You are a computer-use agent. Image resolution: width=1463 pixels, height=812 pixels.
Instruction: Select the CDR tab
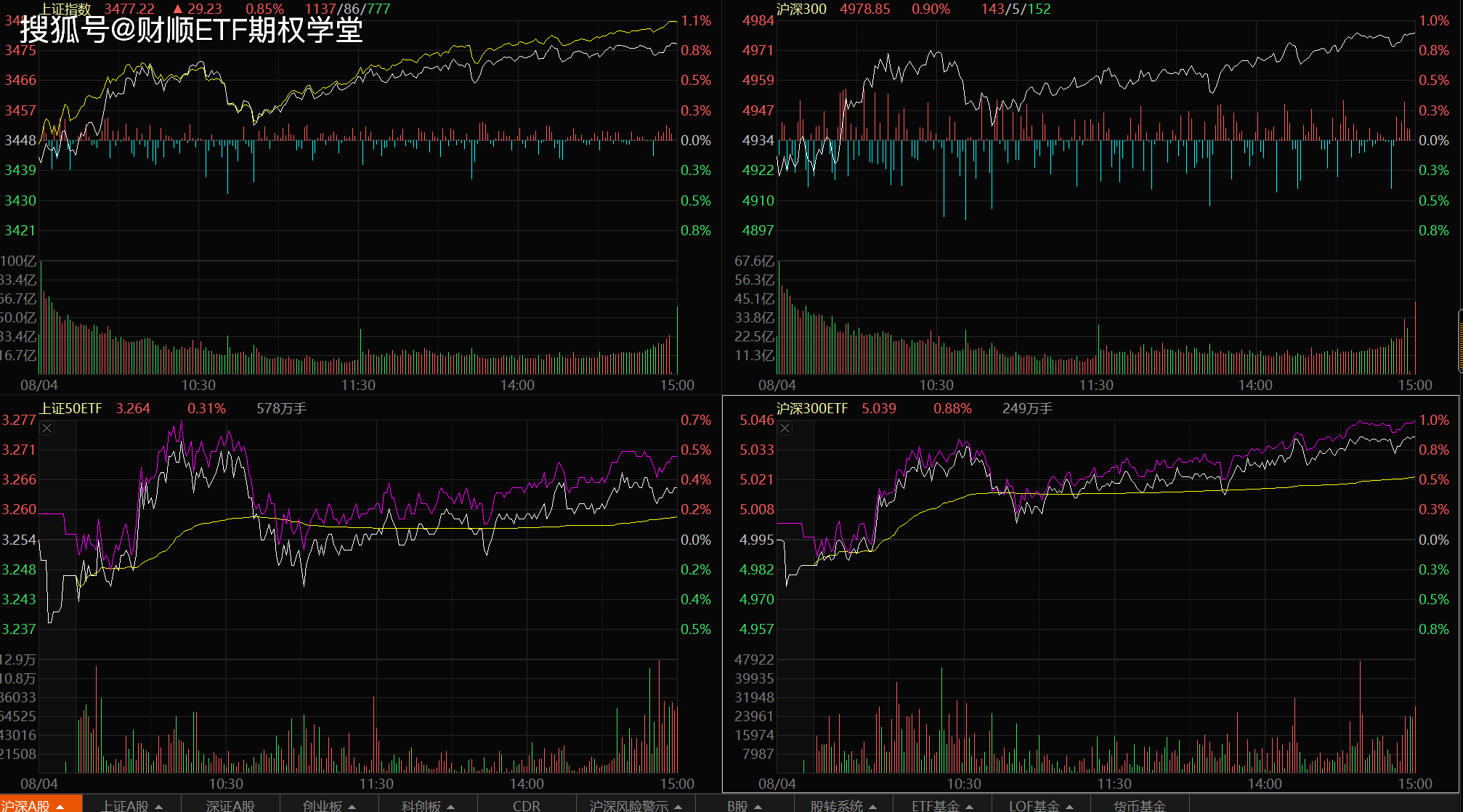coord(526,805)
